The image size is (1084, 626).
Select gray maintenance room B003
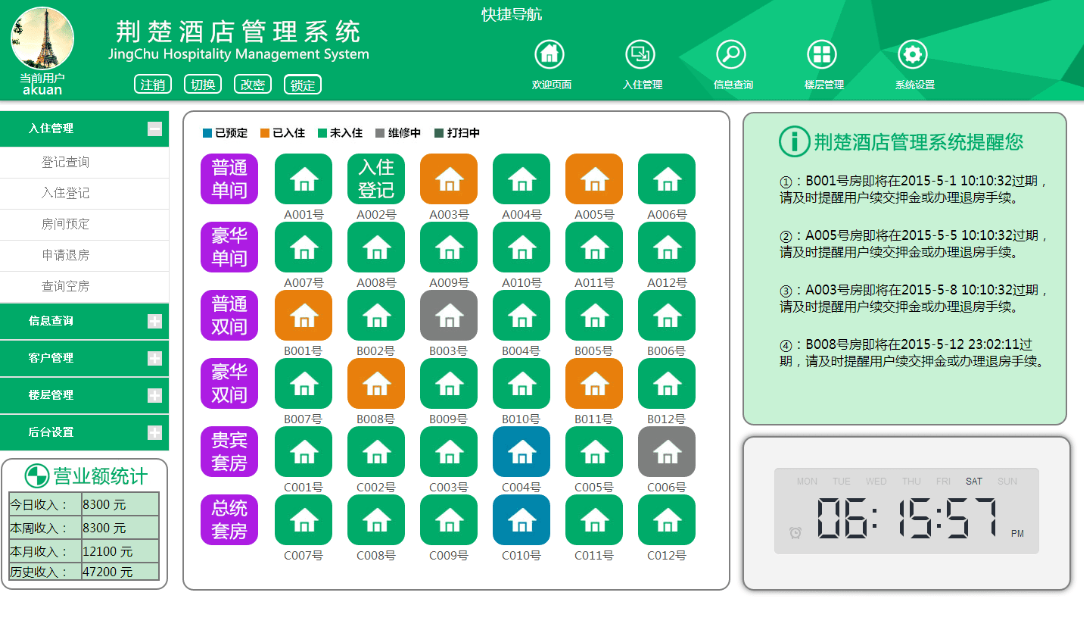449,315
